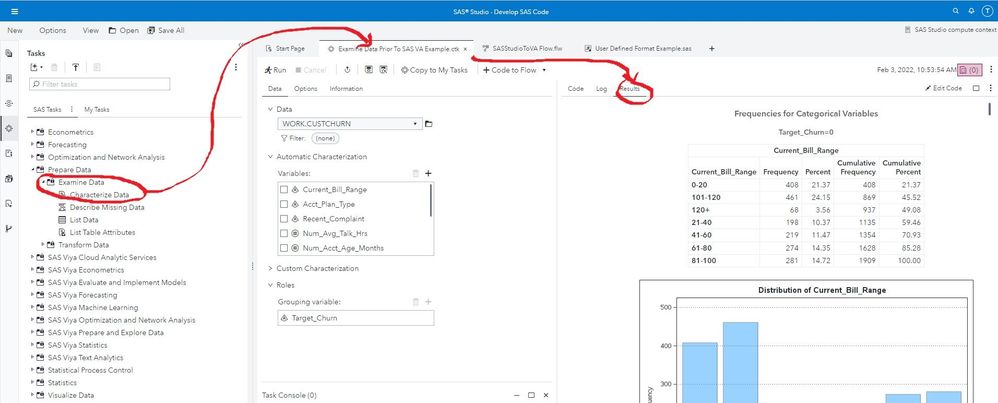Switch to the My Tasks tab
This screenshot has height=403, width=998.
tap(97, 110)
